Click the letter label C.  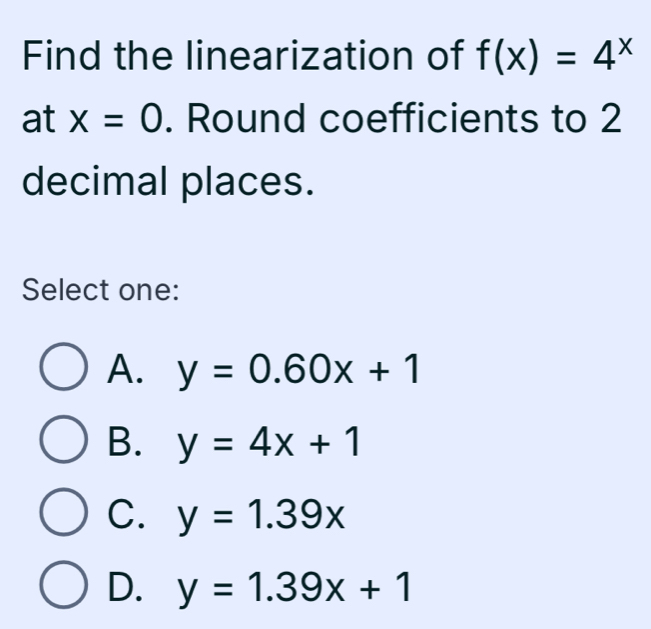[x=126, y=515]
